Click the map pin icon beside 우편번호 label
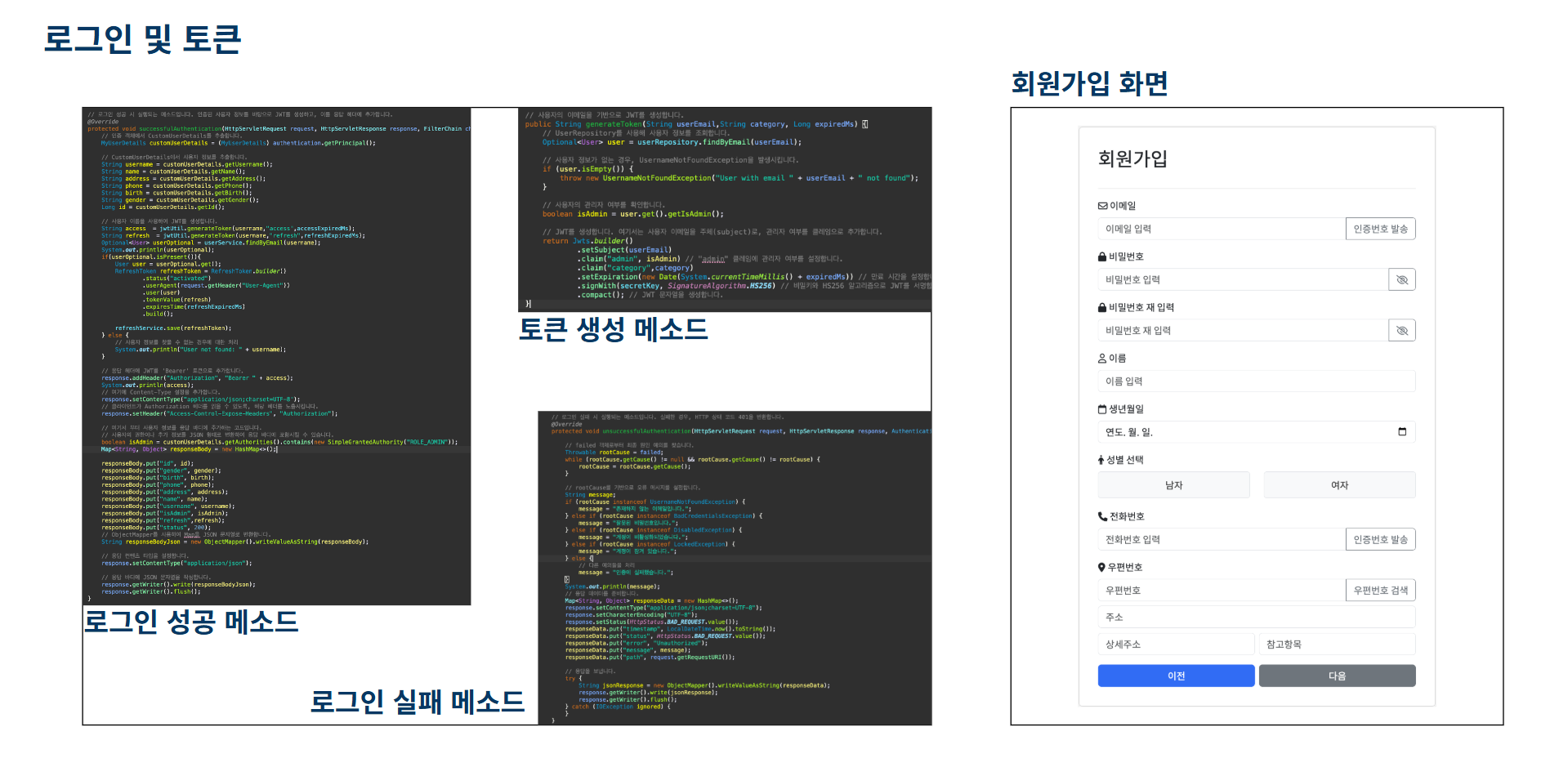 (1102, 567)
